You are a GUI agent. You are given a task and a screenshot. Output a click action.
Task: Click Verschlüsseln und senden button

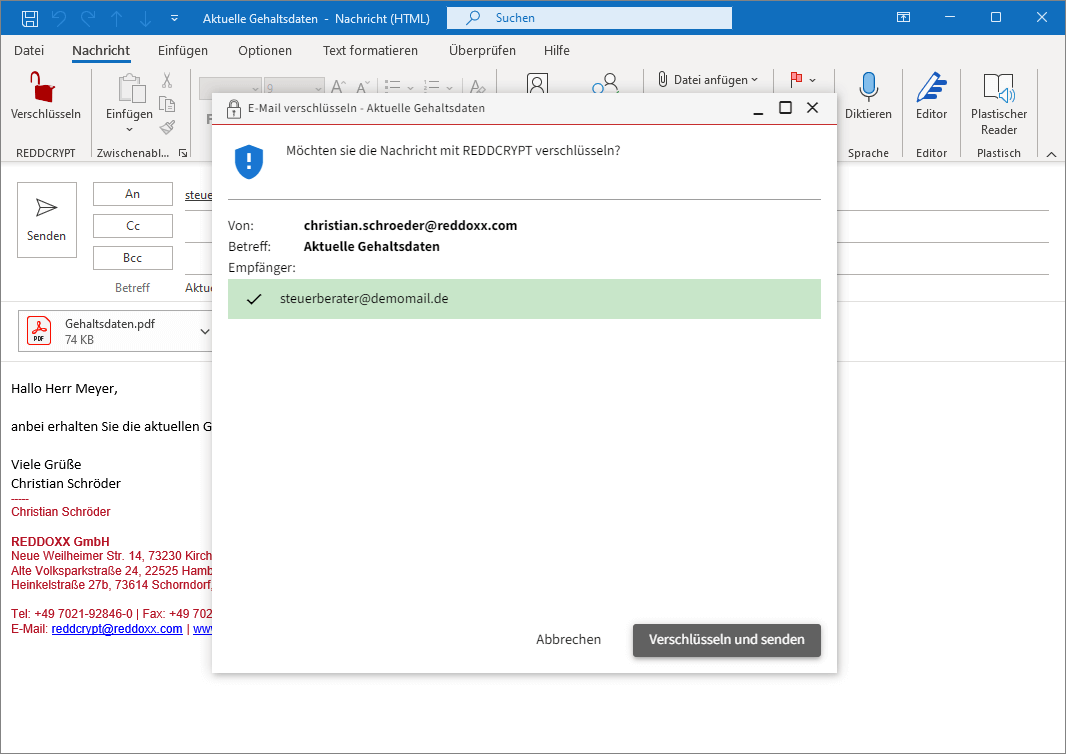[727, 640]
